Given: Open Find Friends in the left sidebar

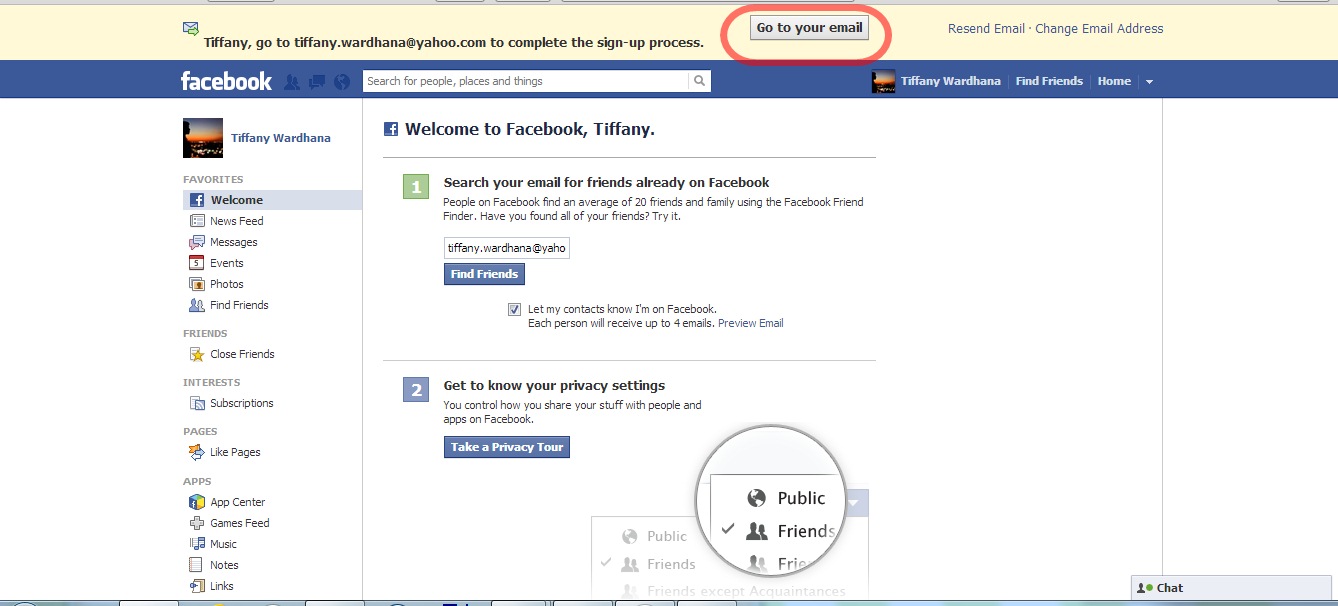Looking at the screenshot, I should click(239, 305).
